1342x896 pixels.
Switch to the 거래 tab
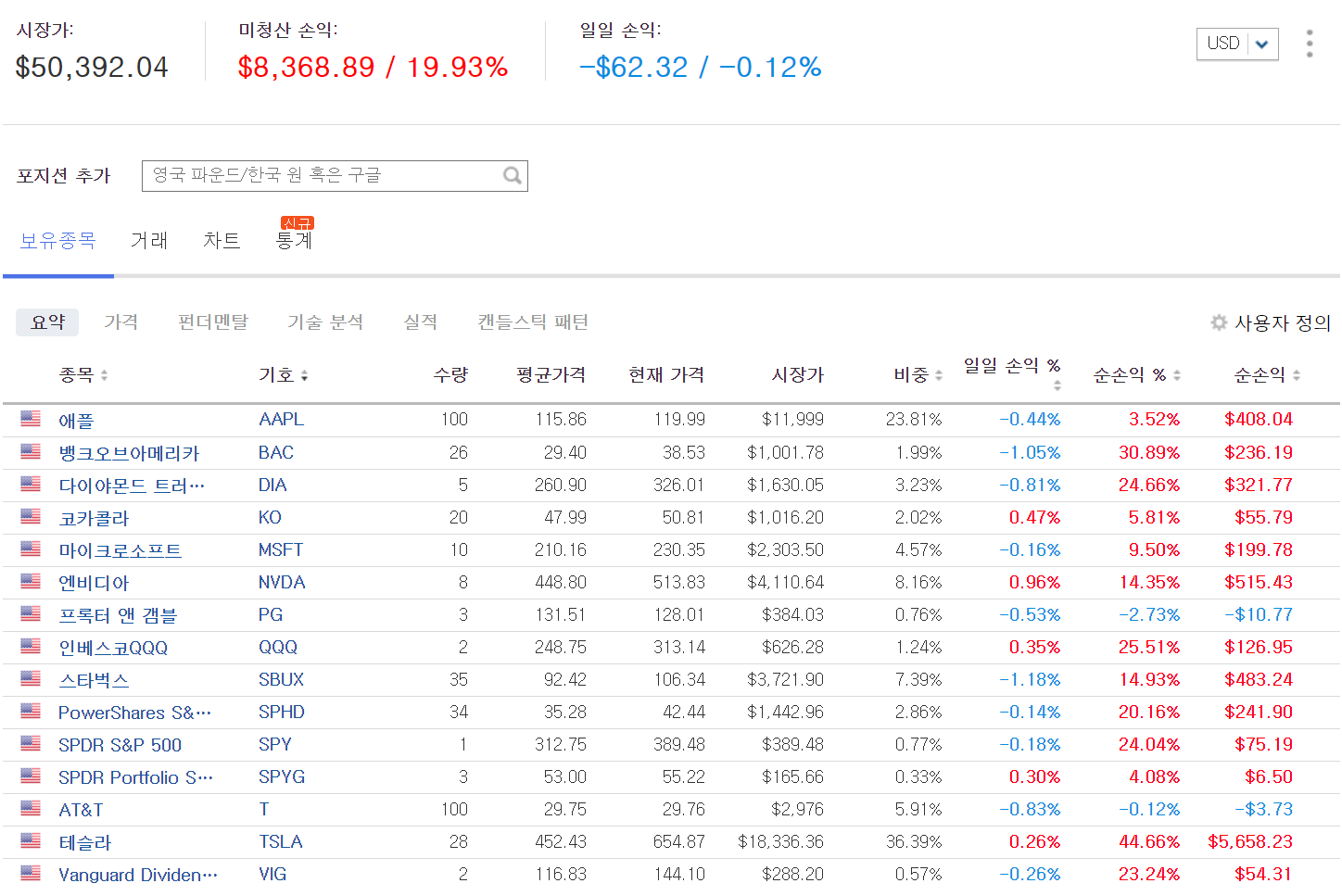click(x=149, y=241)
